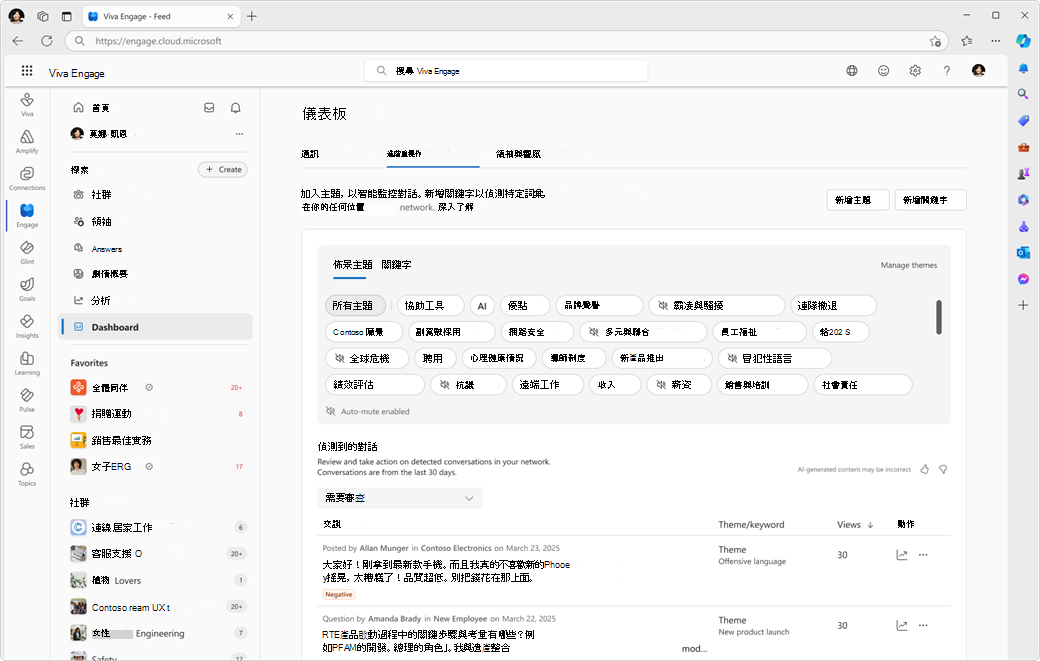The width and height of the screenshot is (1040, 661).
Task: Select the Engage app icon
Action: pyautogui.click(x=27, y=215)
